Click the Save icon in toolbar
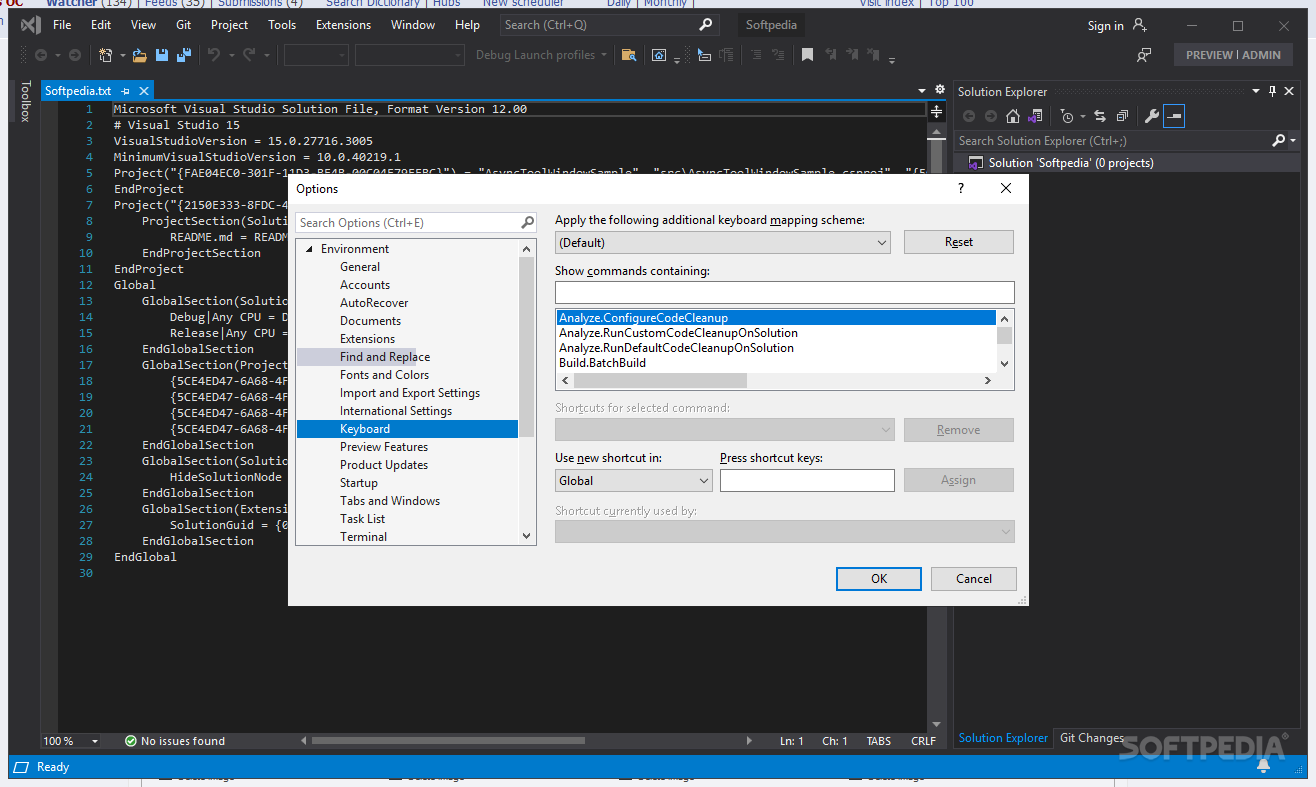The width and height of the screenshot is (1316, 787). click(163, 55)
